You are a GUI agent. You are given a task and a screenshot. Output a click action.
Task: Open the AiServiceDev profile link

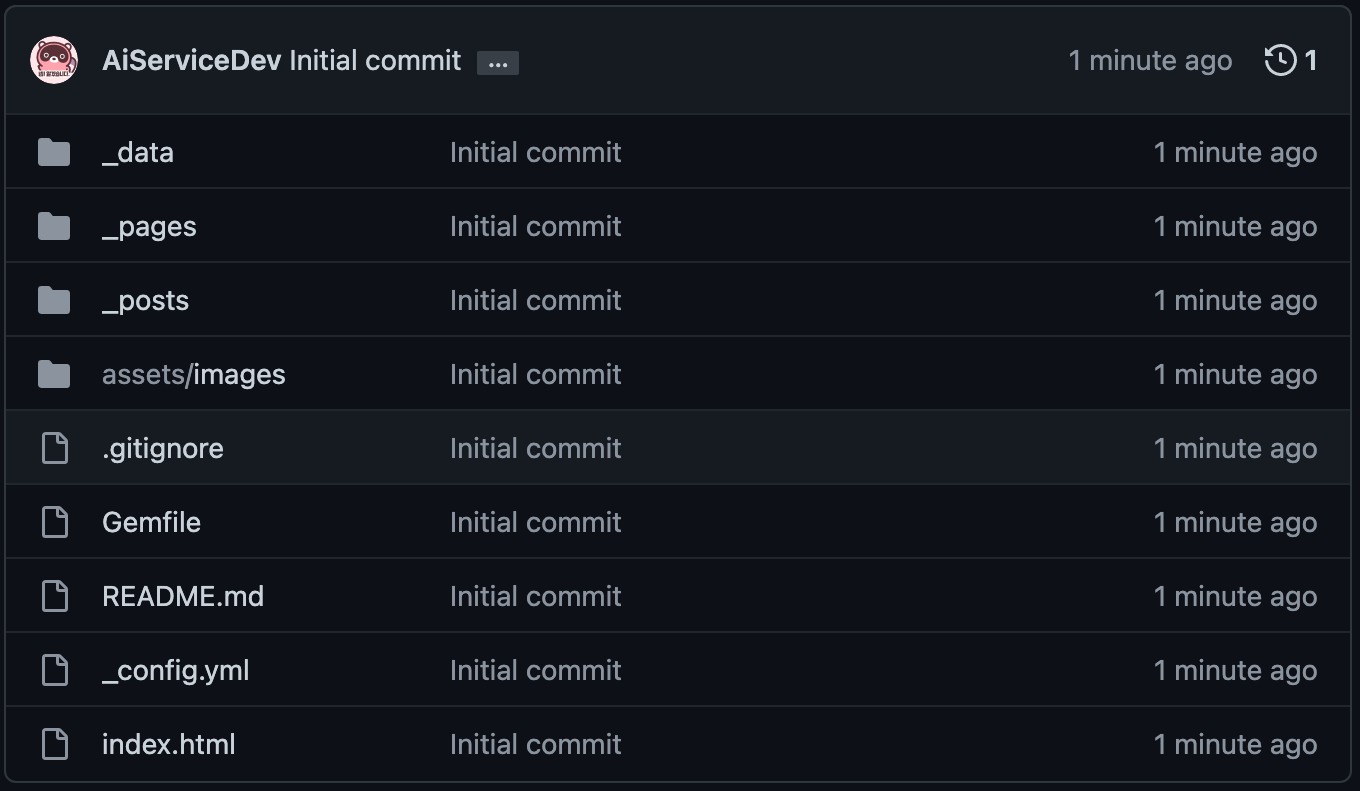click(x=192, y=61)
